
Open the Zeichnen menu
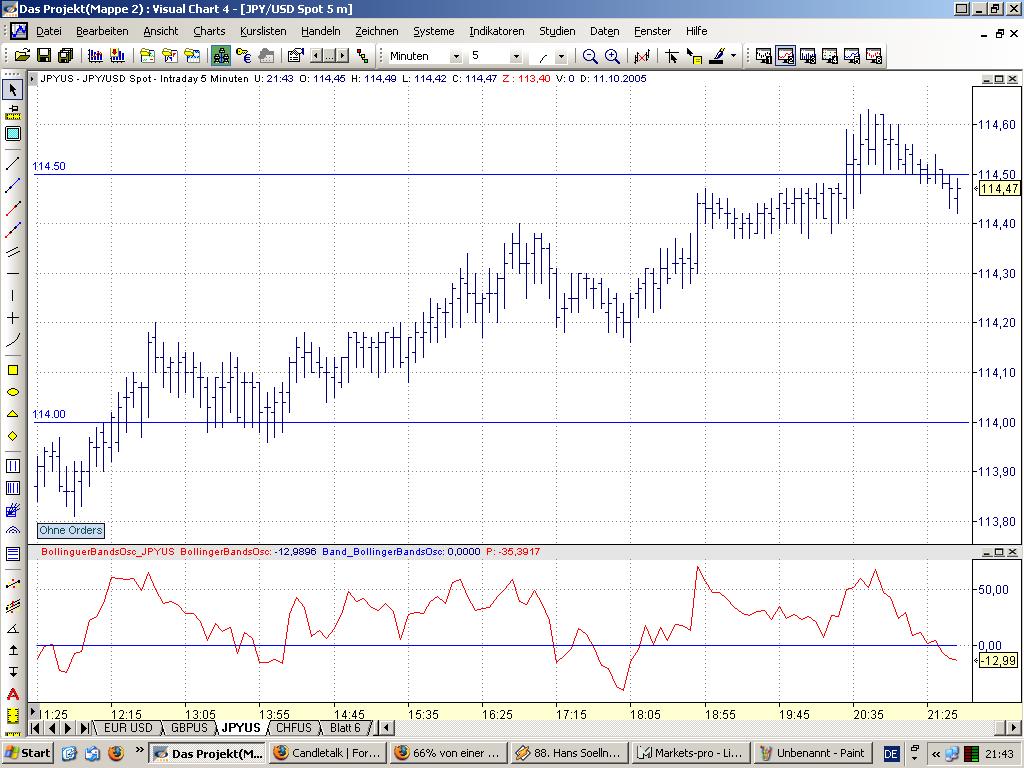click(x=376, y=31)
